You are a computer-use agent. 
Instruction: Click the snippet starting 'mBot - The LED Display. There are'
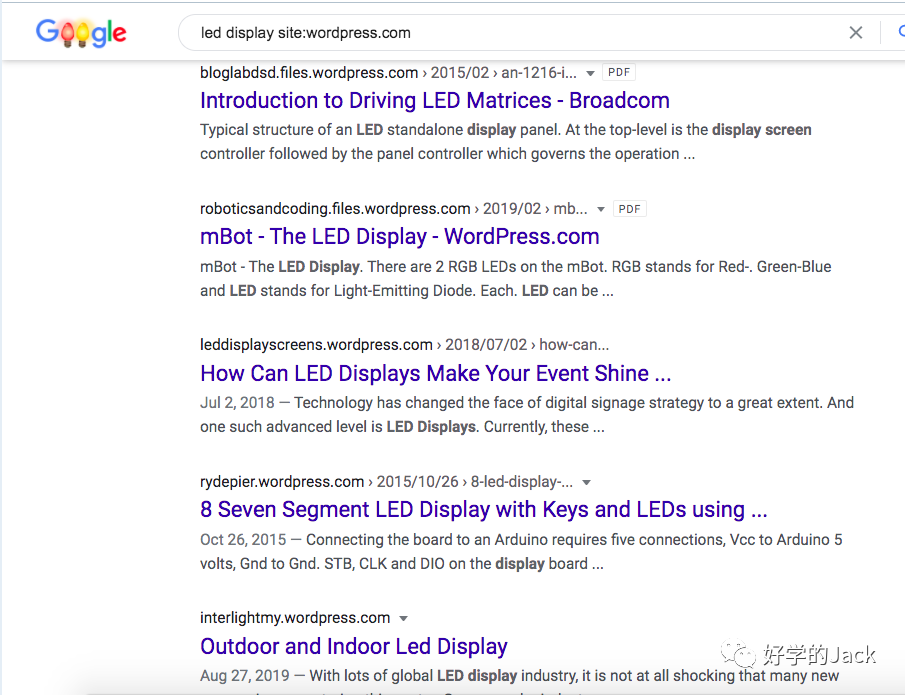[x=515, y=279]
